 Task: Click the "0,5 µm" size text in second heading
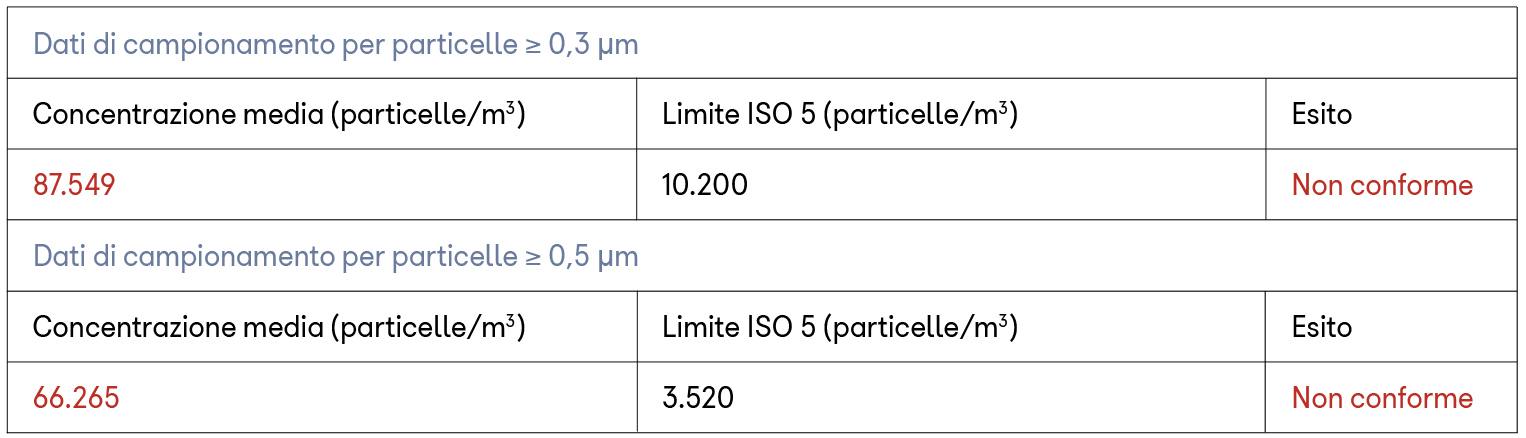pos(593,257)
